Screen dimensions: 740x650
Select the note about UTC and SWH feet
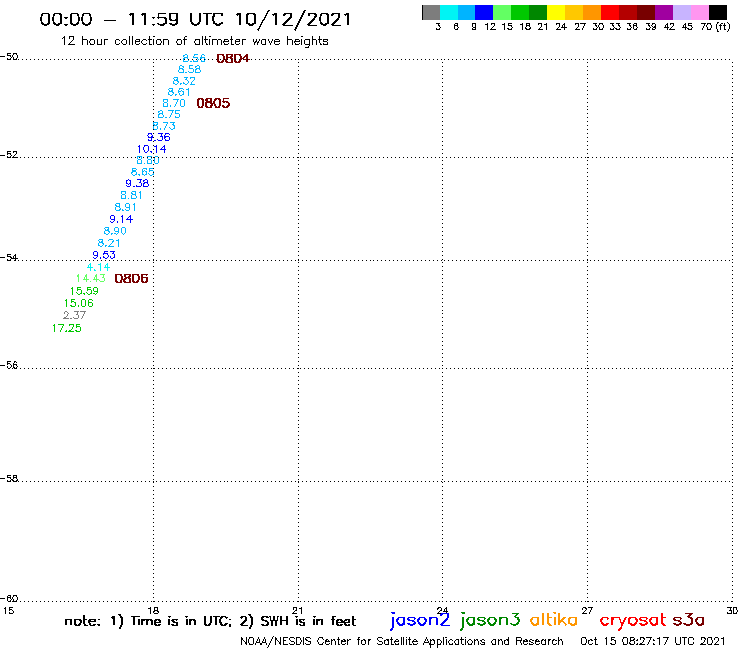coord(210,621)
